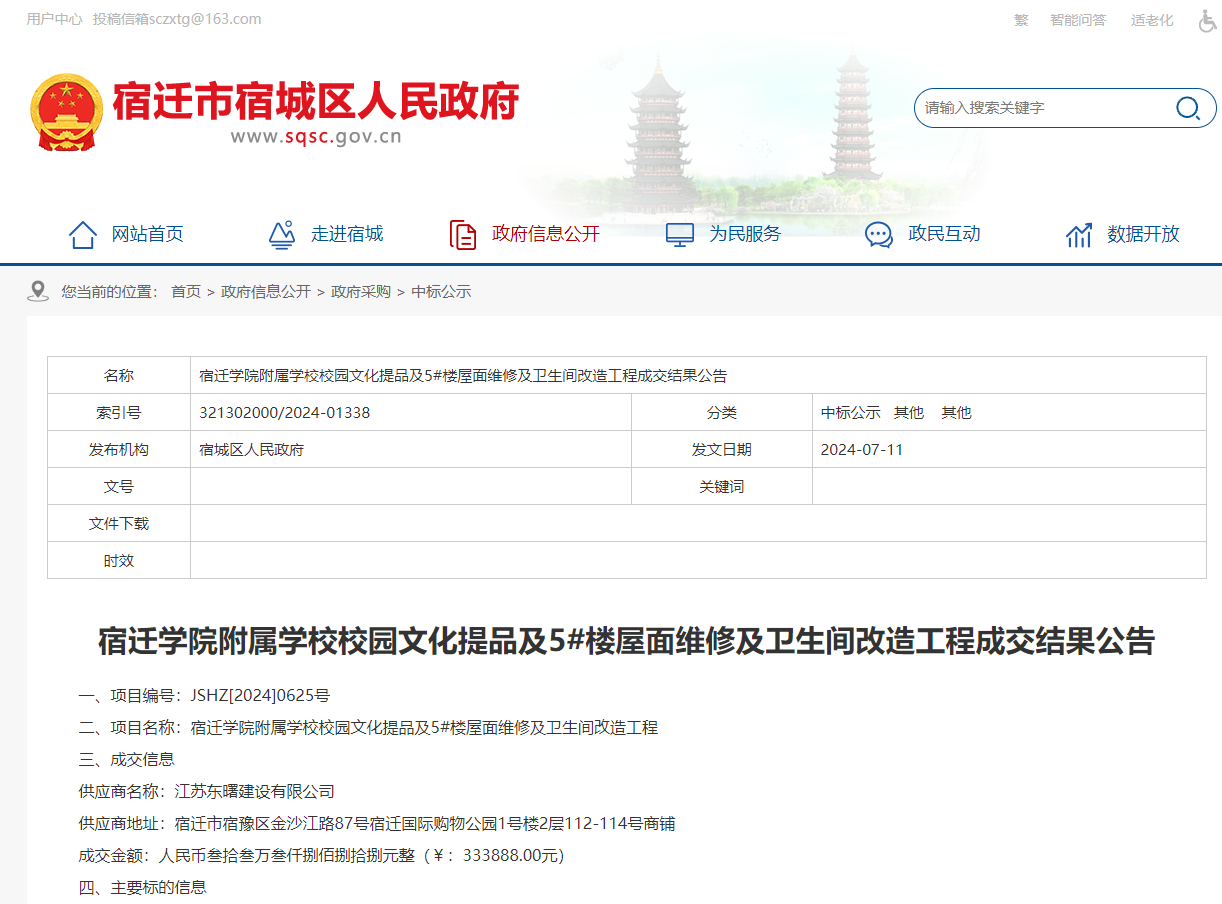
Task: Go to 政府信息公开 in the breadcrumb
Action: pos(266,292)
